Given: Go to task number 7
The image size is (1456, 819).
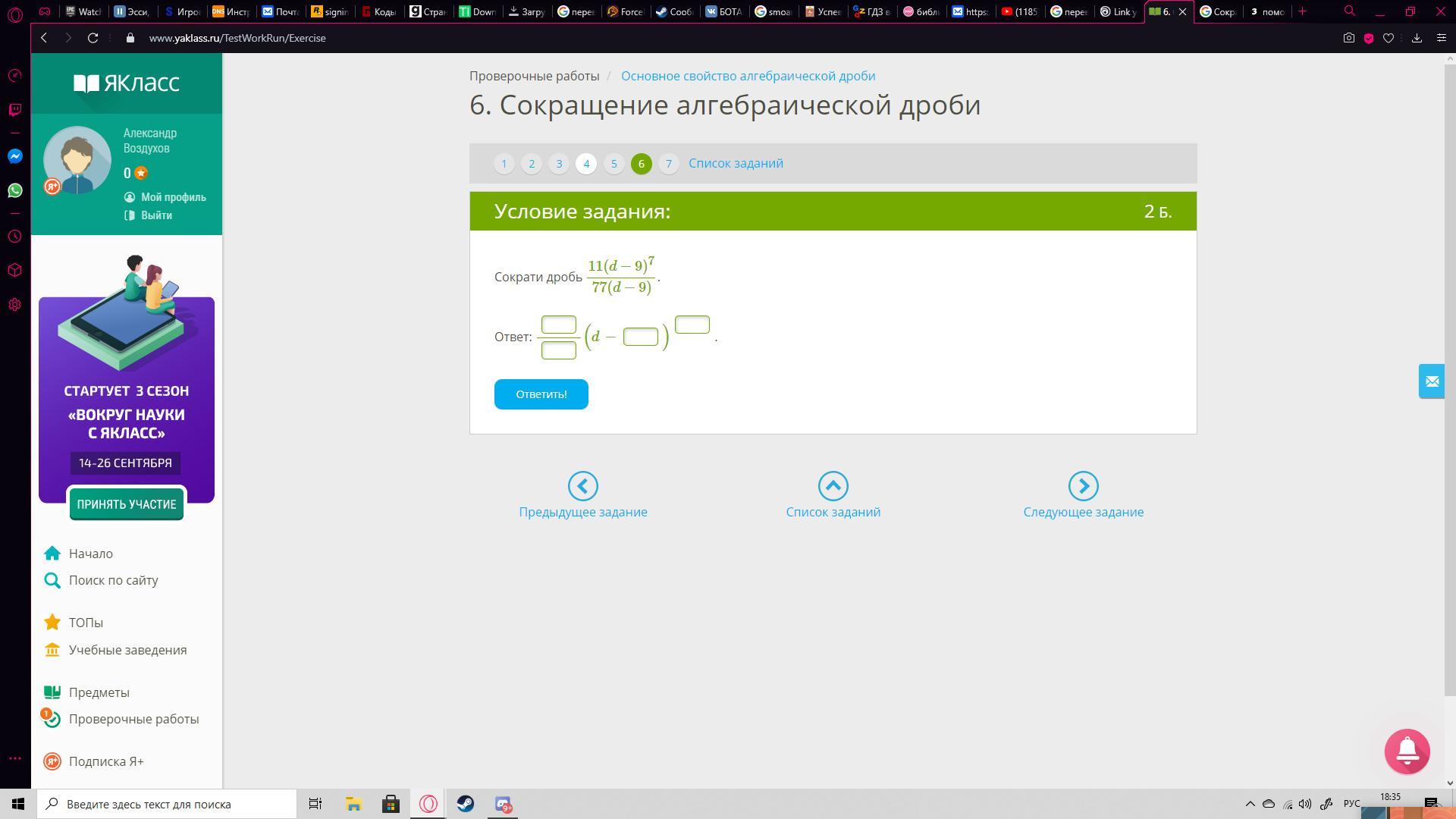Looking at the screenshot, I should pos(668,164).
